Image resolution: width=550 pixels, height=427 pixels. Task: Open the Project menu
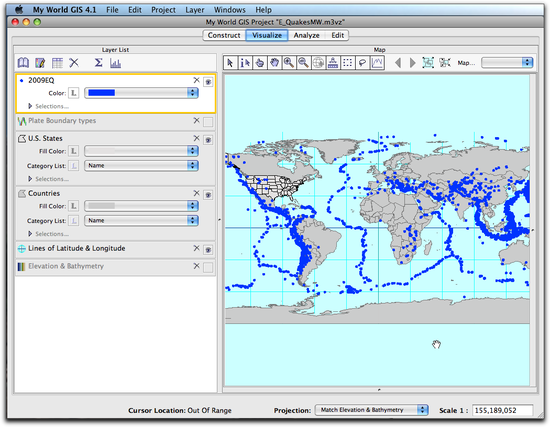tap(163, 10)
